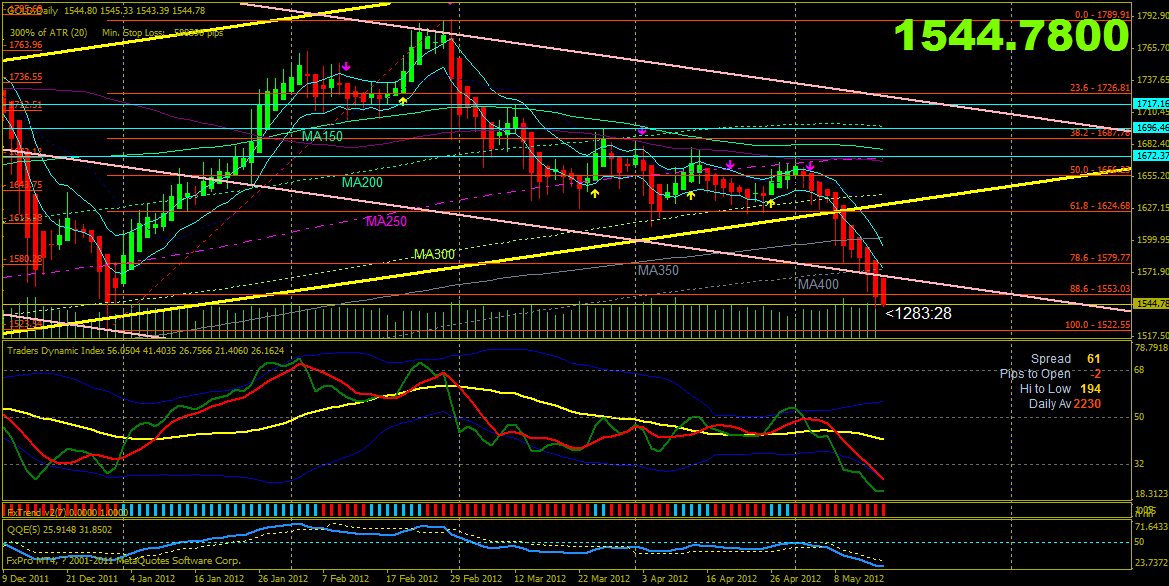The width and height of the screenshot is (1169, 586).
Task: Select the 61.8 - 1624.68 Fibonacci level label
Action: pos(1099,206)
